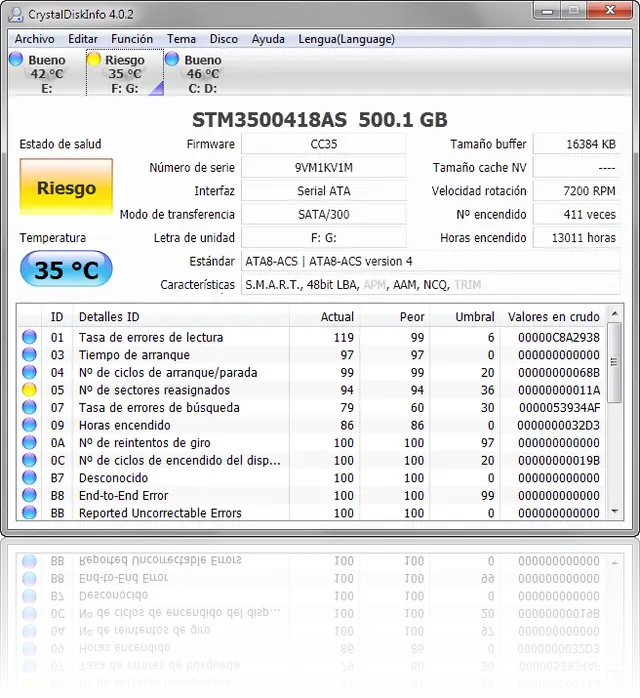Screen dimensions: 640x698
Task: Click the yellow Riesgo health status button
Action: click(66, 187)
